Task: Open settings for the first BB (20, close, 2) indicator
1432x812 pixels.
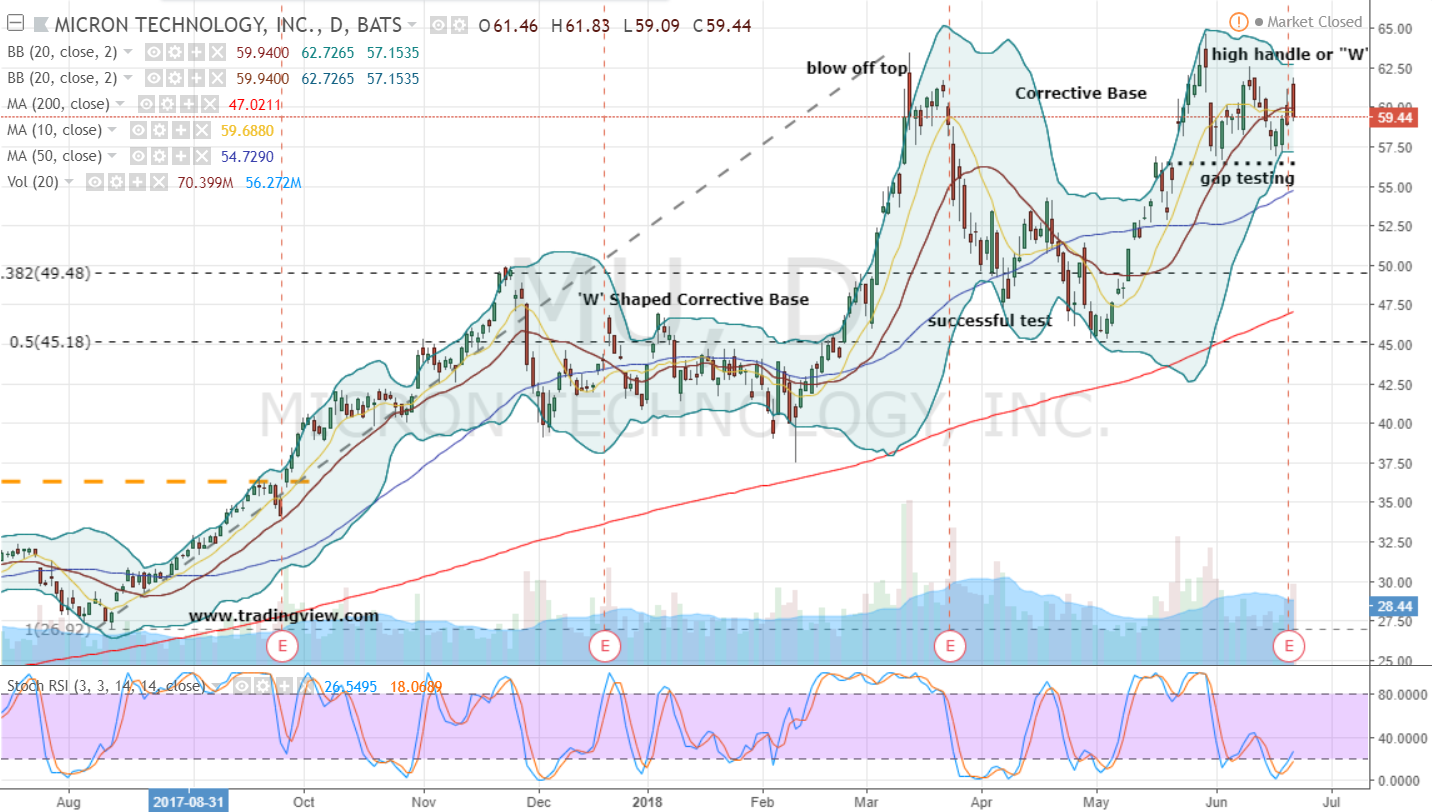Action: 173,51
